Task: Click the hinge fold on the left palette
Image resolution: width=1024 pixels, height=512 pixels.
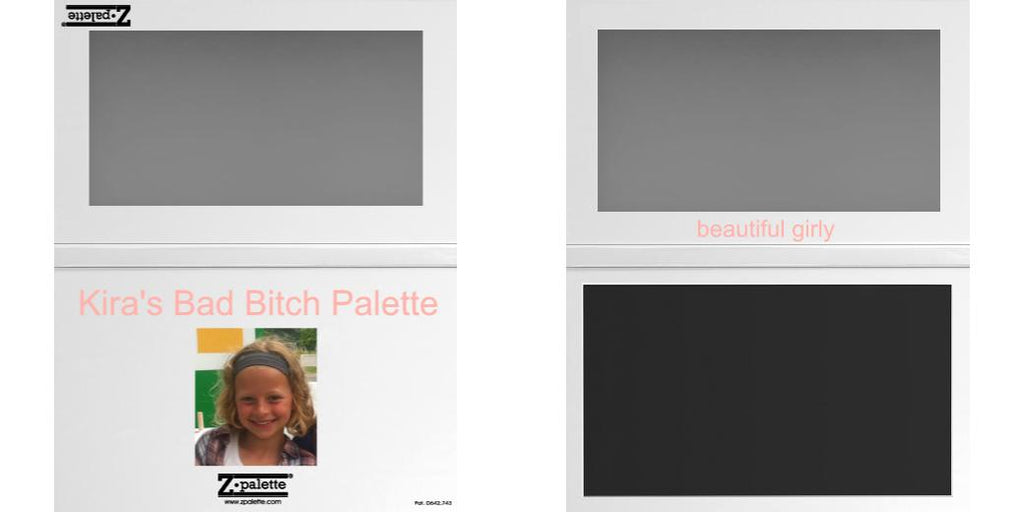Action: coord(255,256)
